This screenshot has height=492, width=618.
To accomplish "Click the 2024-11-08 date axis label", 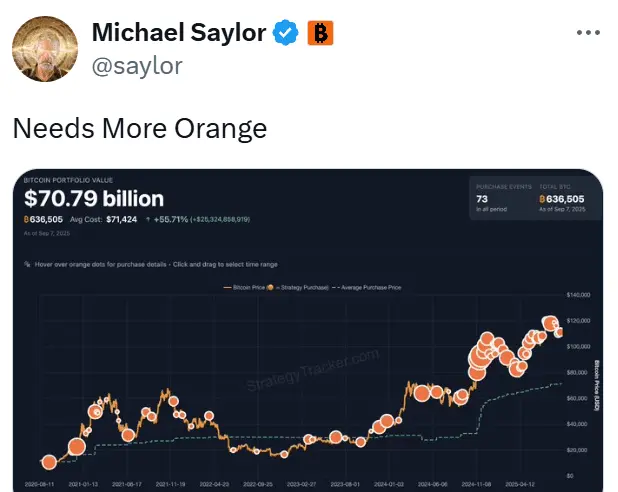I will [477, 484].
